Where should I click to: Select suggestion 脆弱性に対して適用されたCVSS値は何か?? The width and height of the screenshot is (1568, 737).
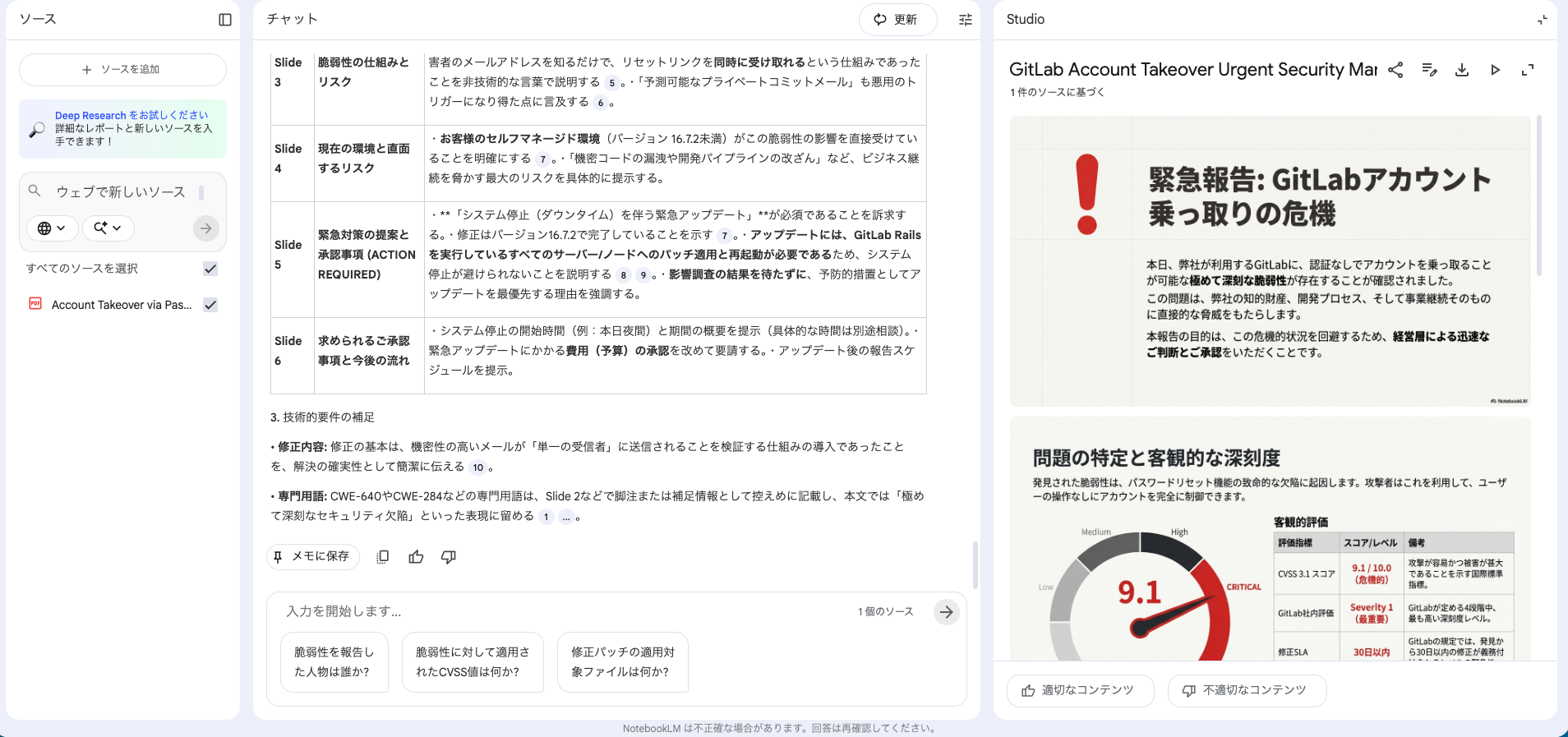473,662
